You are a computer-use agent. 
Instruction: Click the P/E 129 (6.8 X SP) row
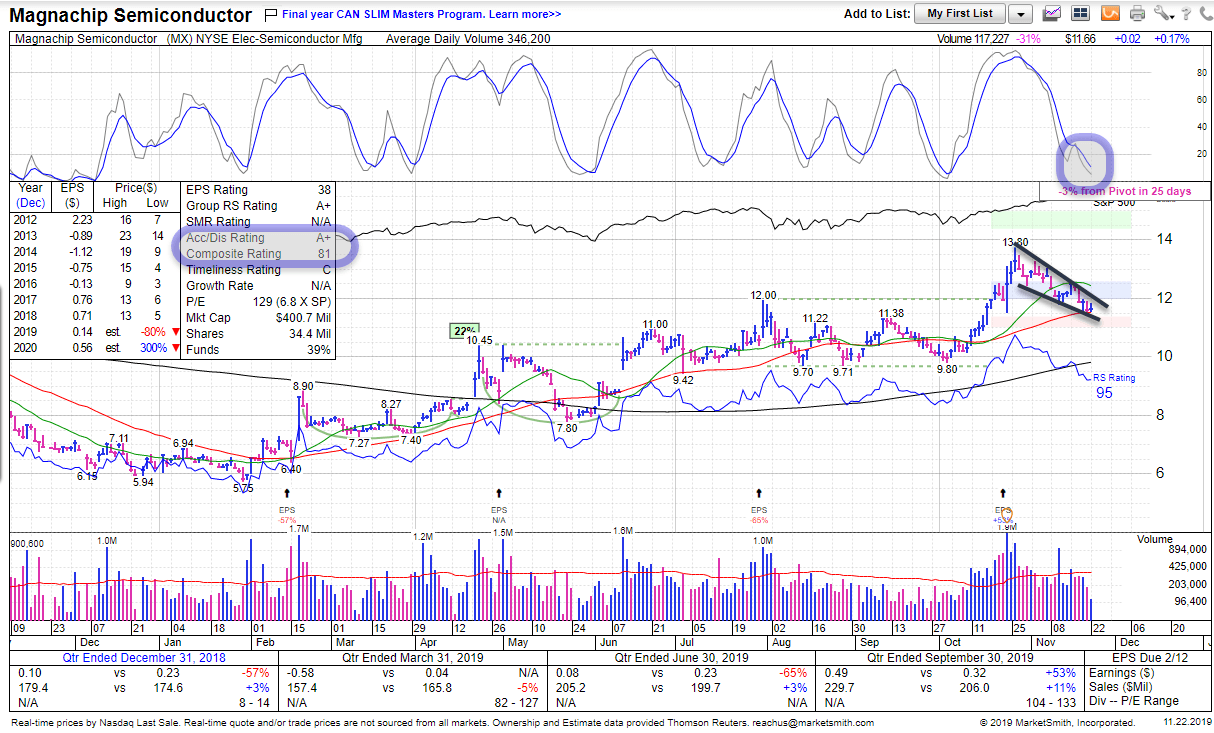tap(258, 302)
